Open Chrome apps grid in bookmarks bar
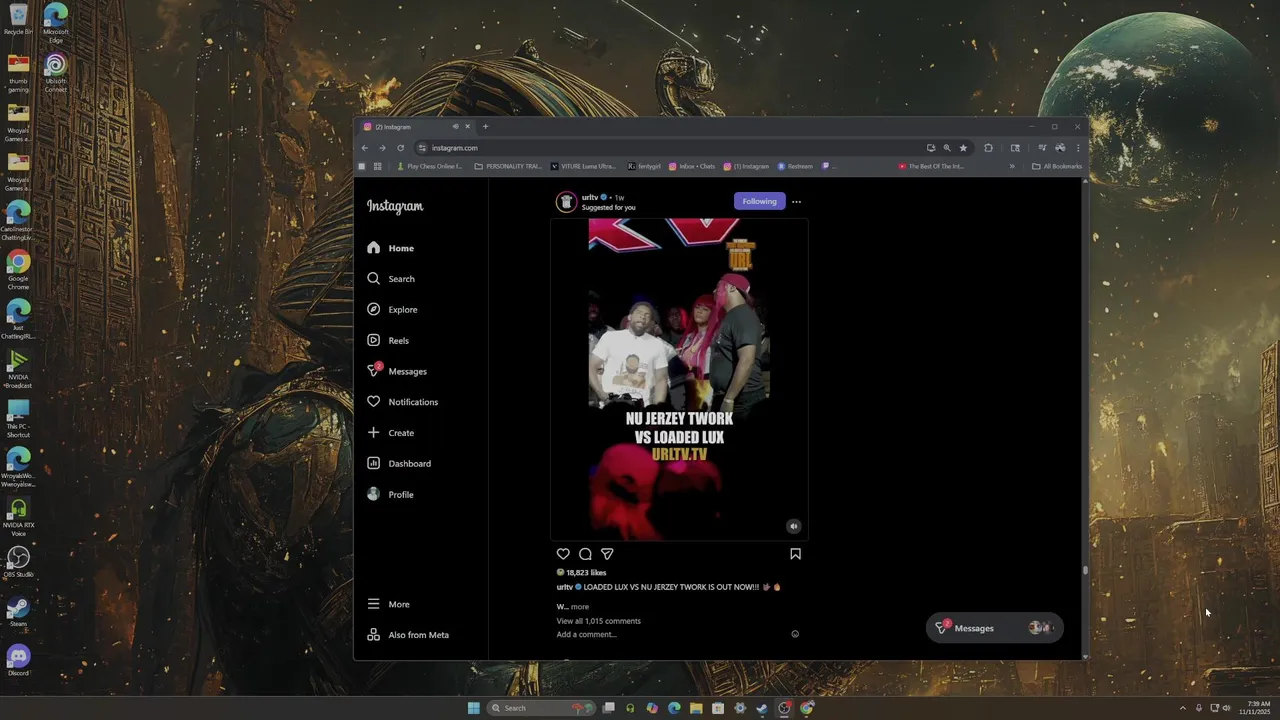 pos(377,166)
